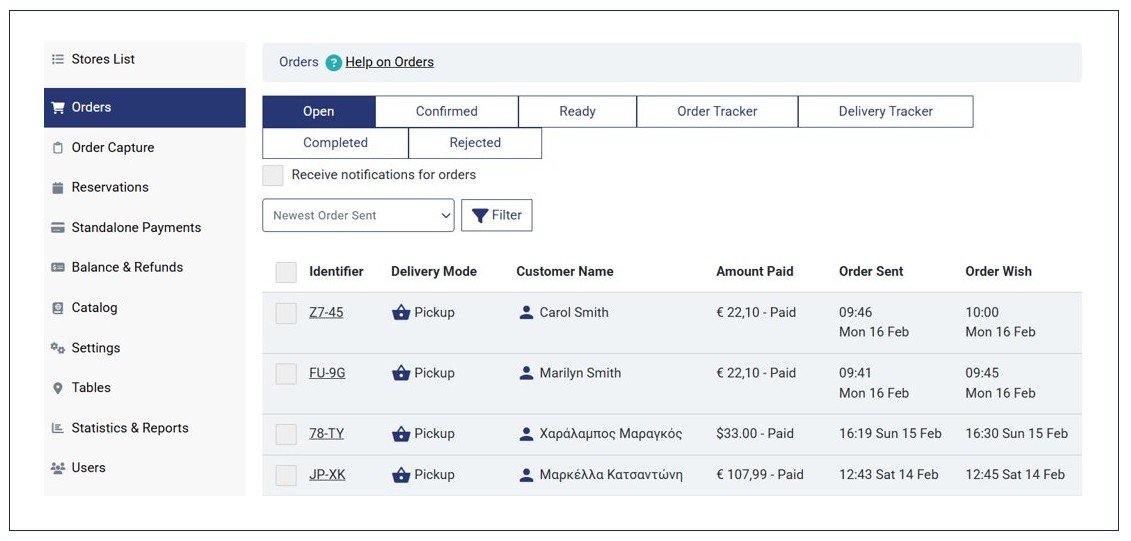Enable Receive notifications for orders checkbox
The height and width of the screenshot is (541, 1131).
(x=273, y=175)
